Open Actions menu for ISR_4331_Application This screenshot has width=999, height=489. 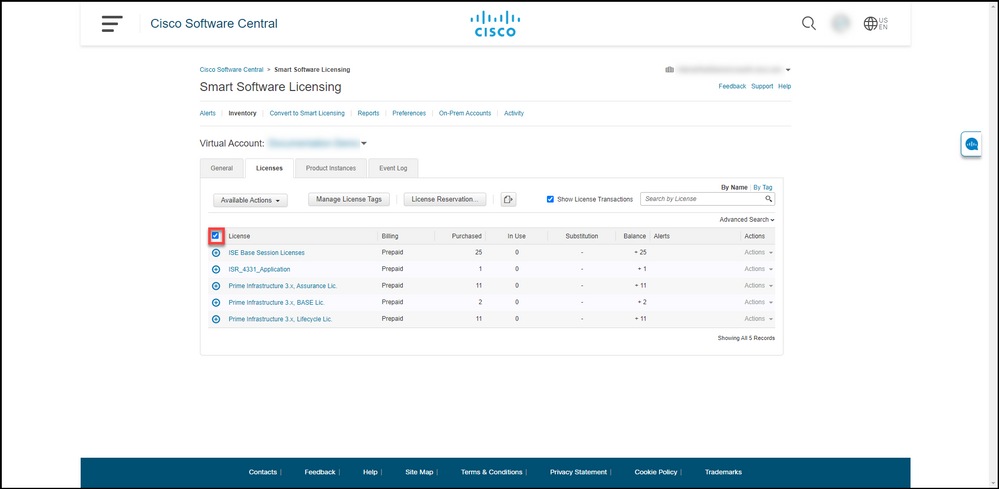point(758,269)
